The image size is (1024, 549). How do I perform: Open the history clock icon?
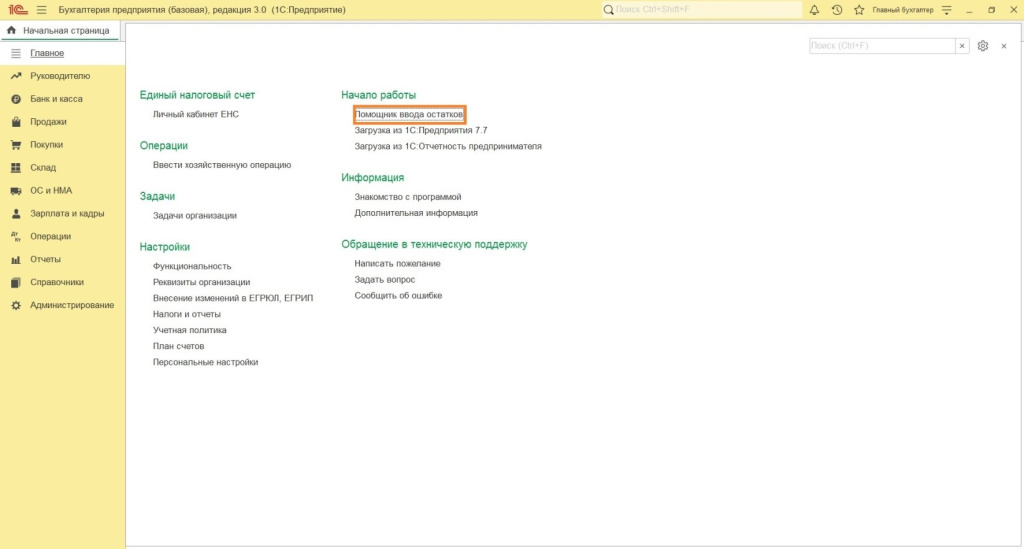tap(836, 10)
